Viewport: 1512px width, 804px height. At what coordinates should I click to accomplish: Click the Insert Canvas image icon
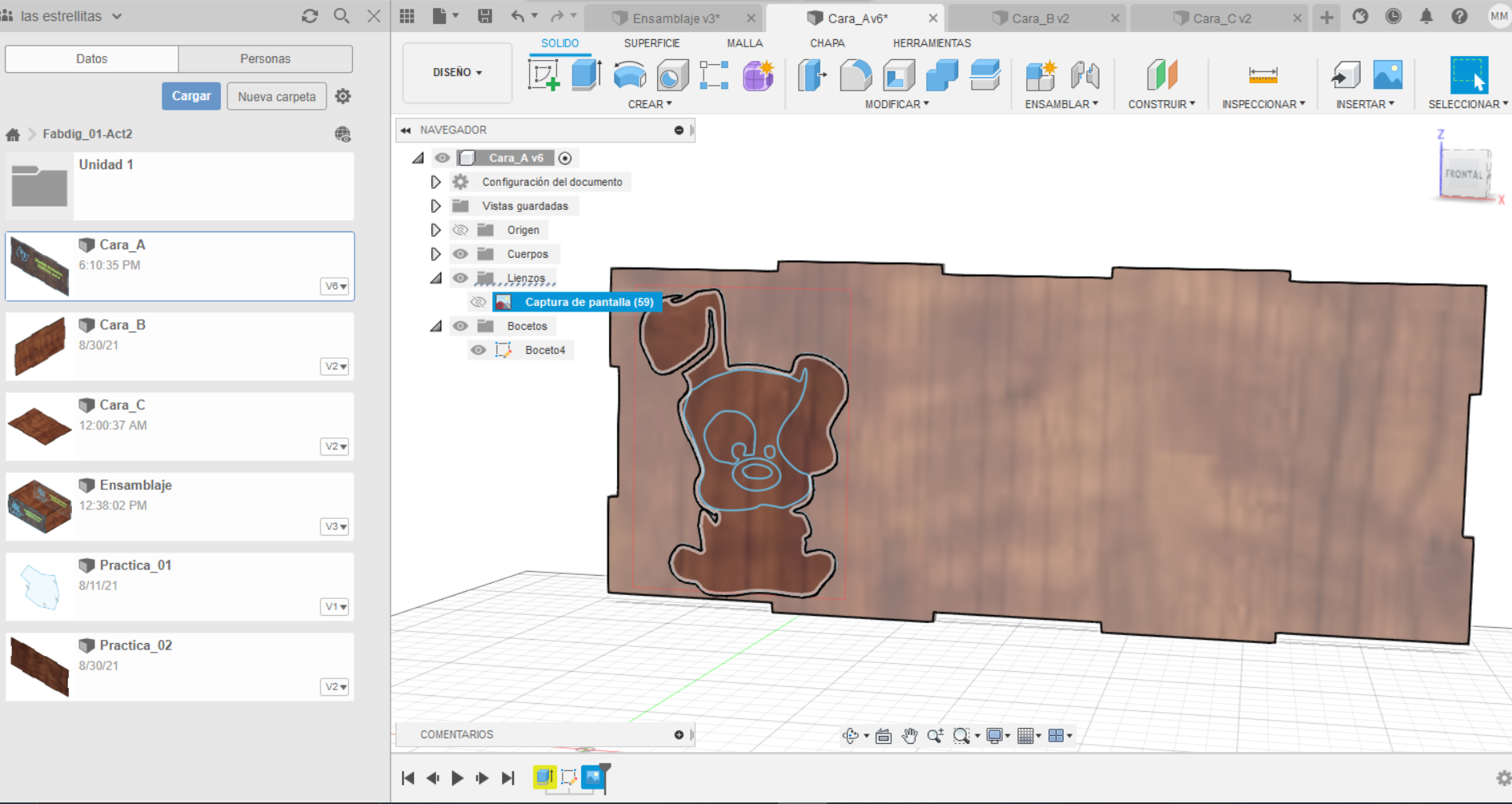click(x=1388, y=75)
